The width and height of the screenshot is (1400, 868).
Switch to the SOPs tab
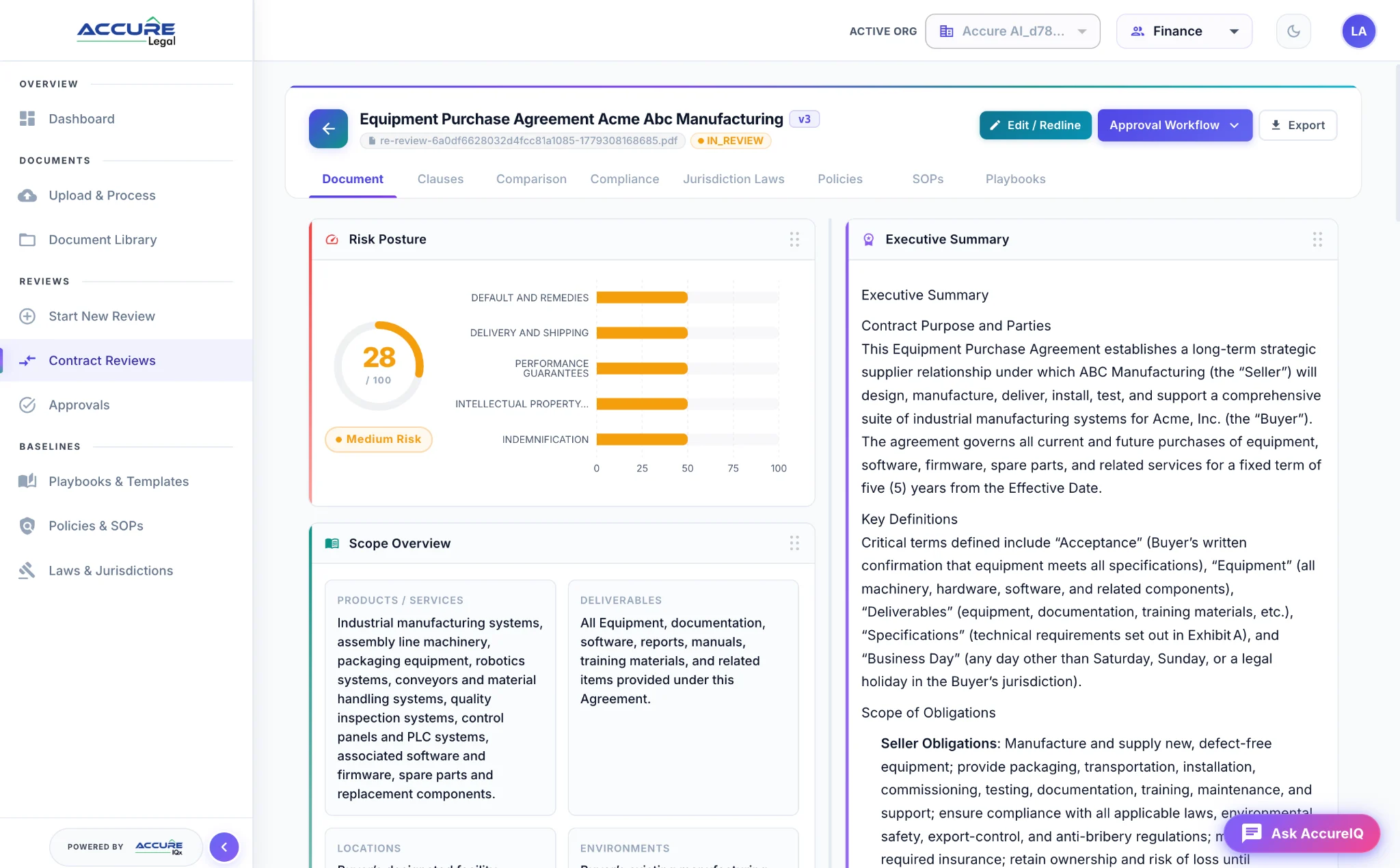tap(928, 179)
